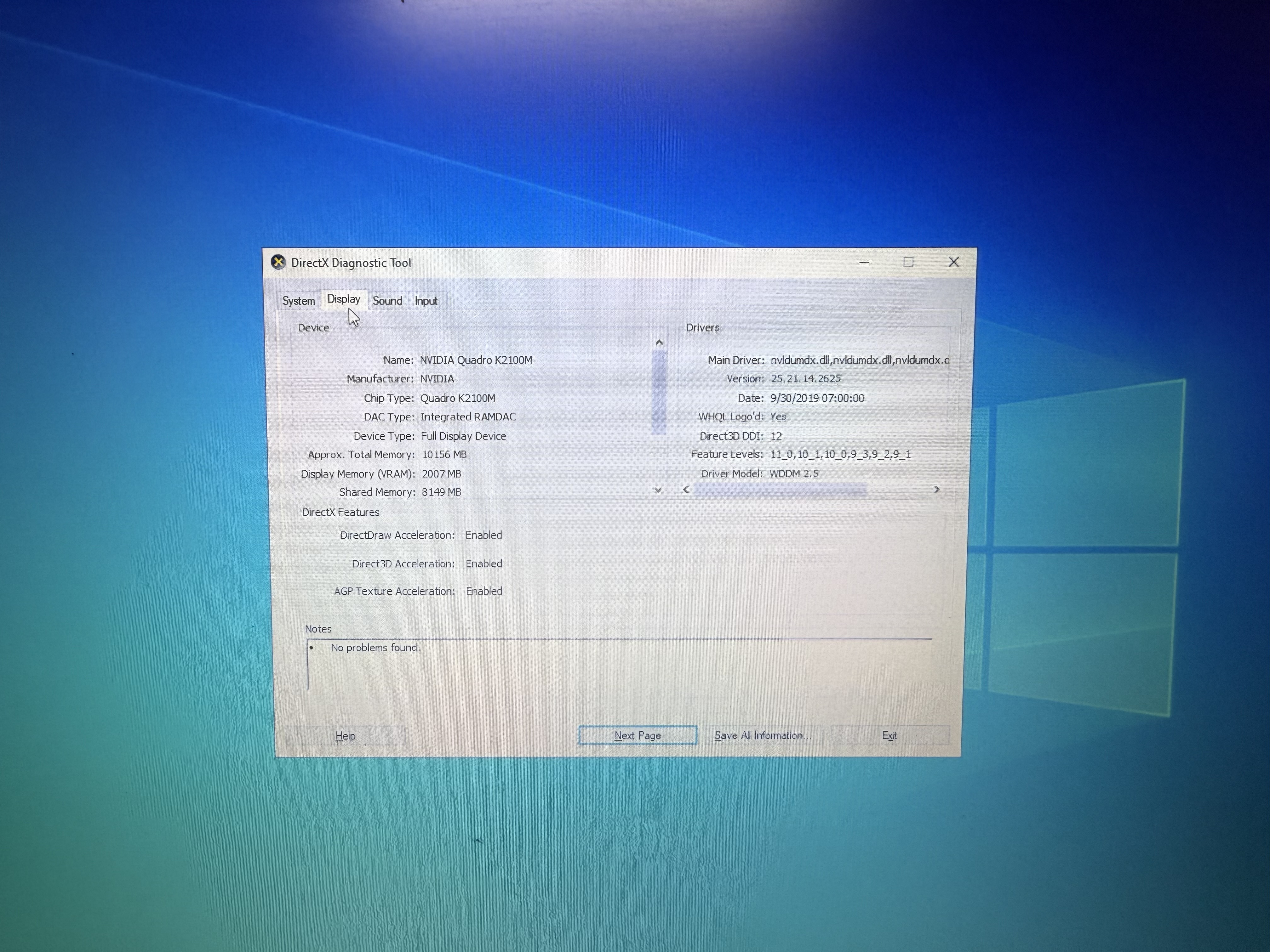Image resolution: width=1270 pixels, height=952 pixels.
Task: Click Drivers scroll left arrow
Action: 685,489
